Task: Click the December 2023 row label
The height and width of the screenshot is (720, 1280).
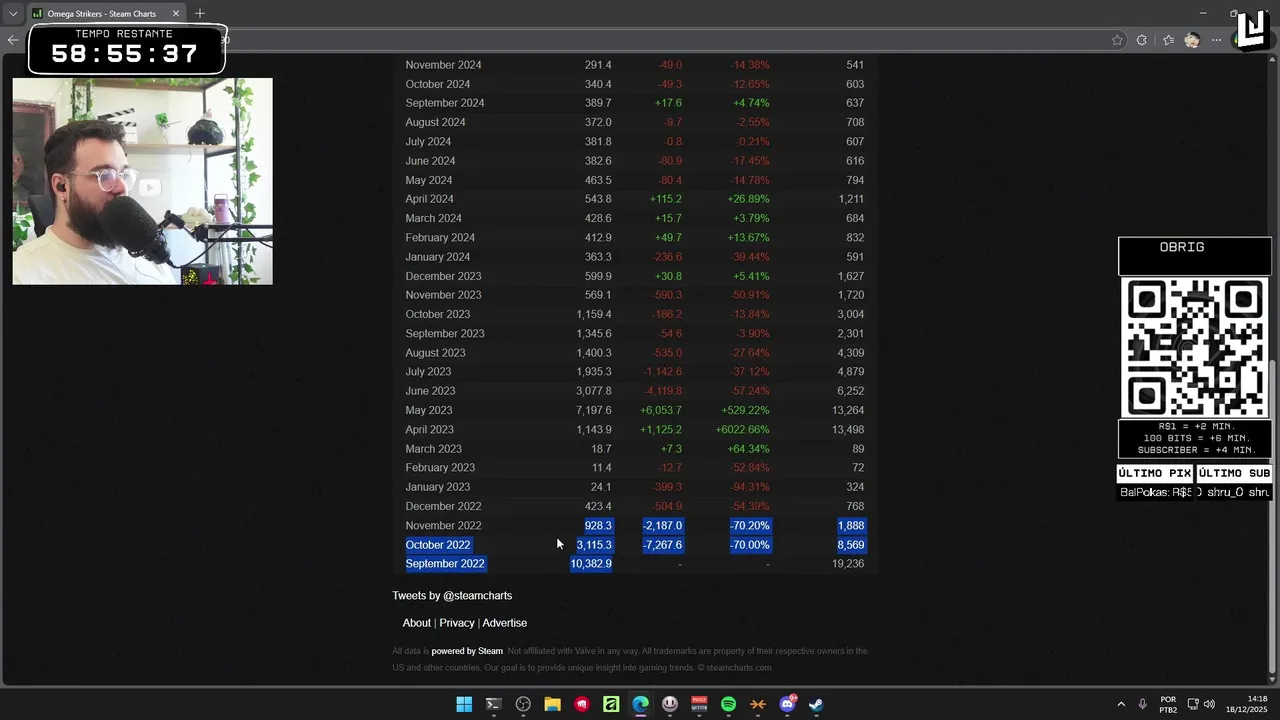Action: pyautogui.click(x=443, y=276)
